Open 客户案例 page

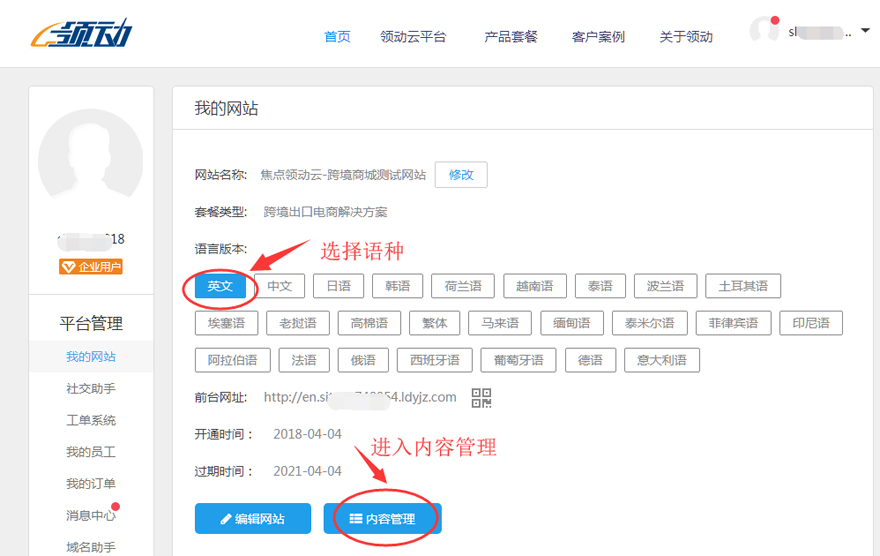pos(598,37)
